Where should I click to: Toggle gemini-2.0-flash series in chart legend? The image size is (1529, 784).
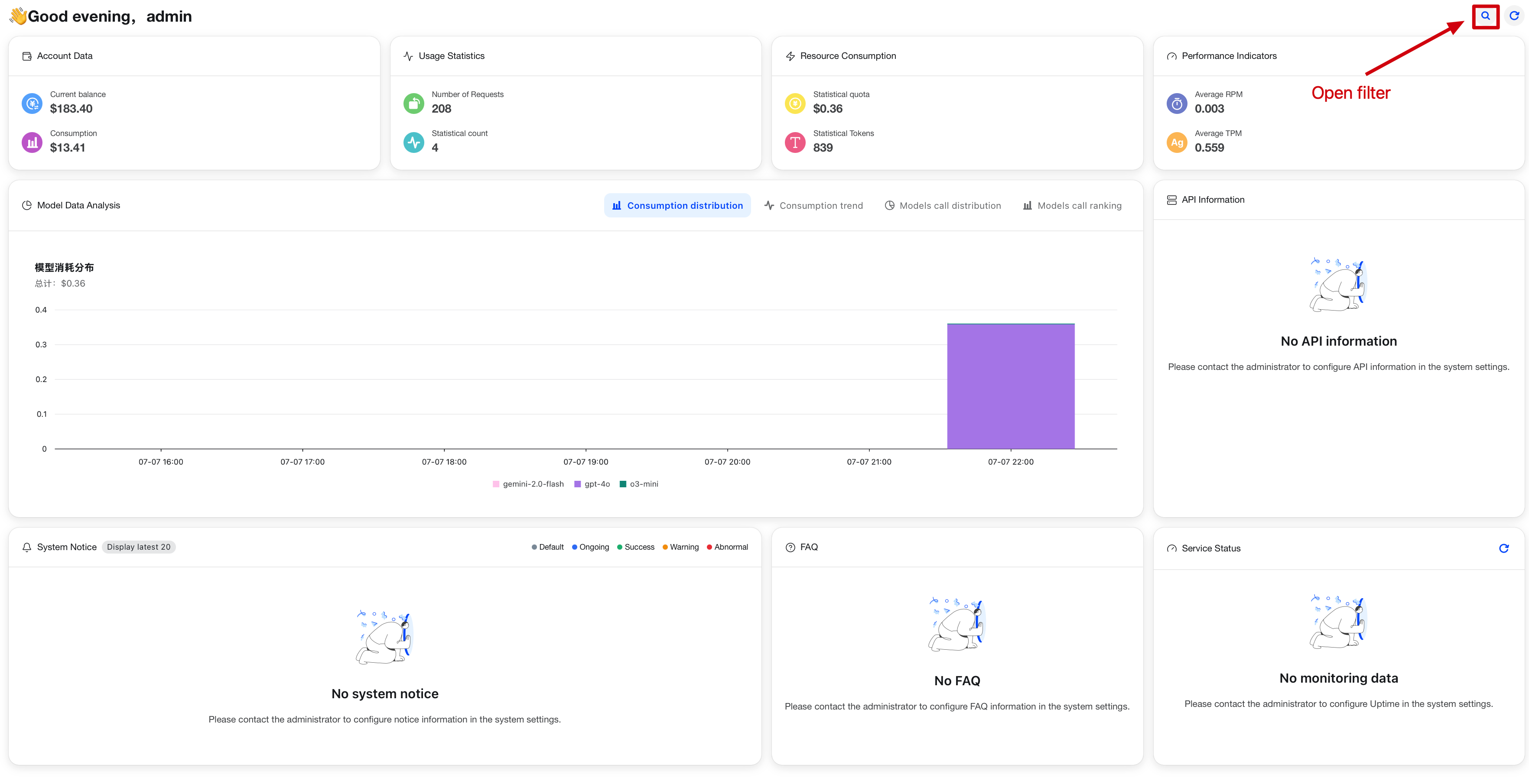pyautogui.click(x=528, y=484)
